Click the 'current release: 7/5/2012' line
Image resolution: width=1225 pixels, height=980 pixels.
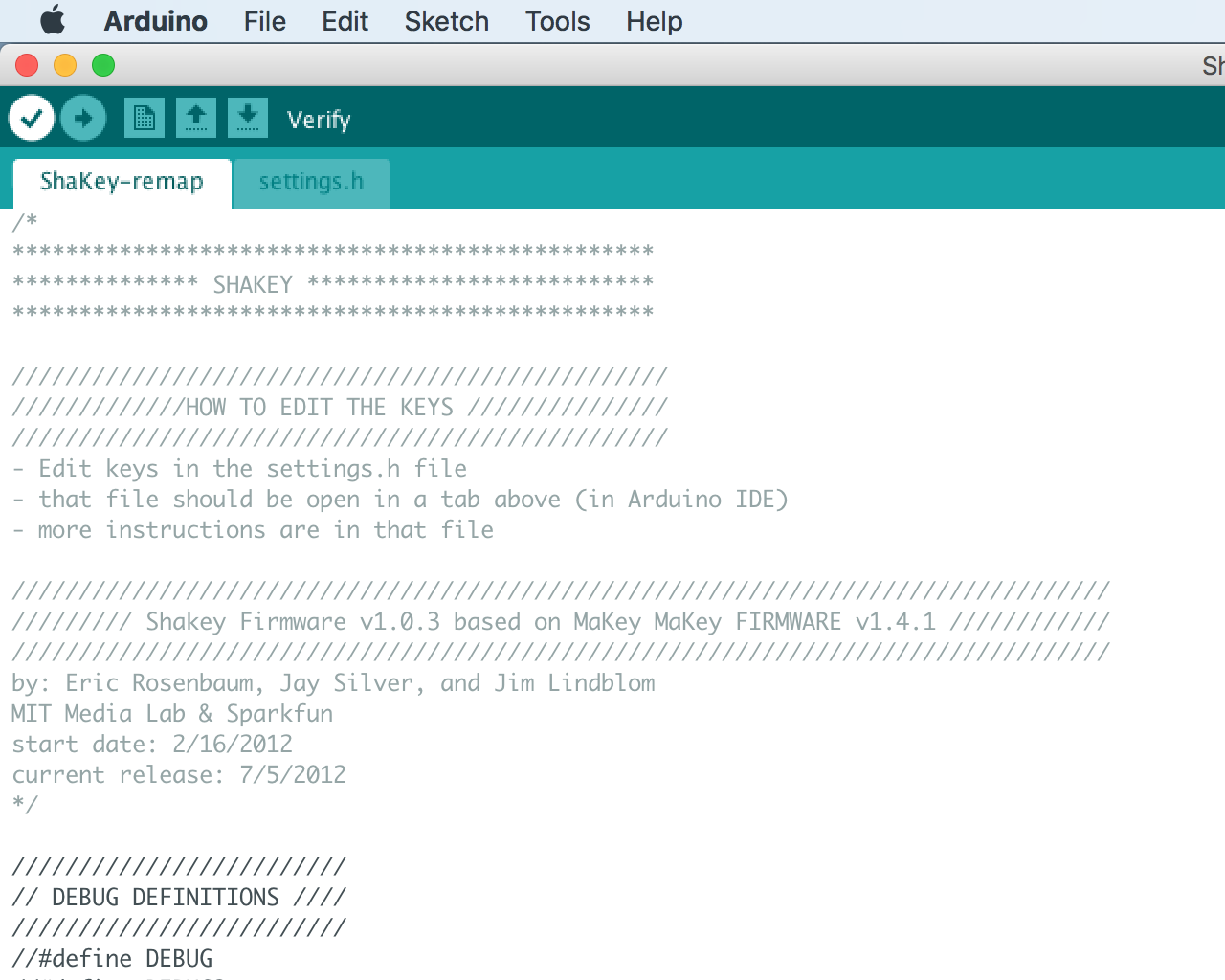179,774
